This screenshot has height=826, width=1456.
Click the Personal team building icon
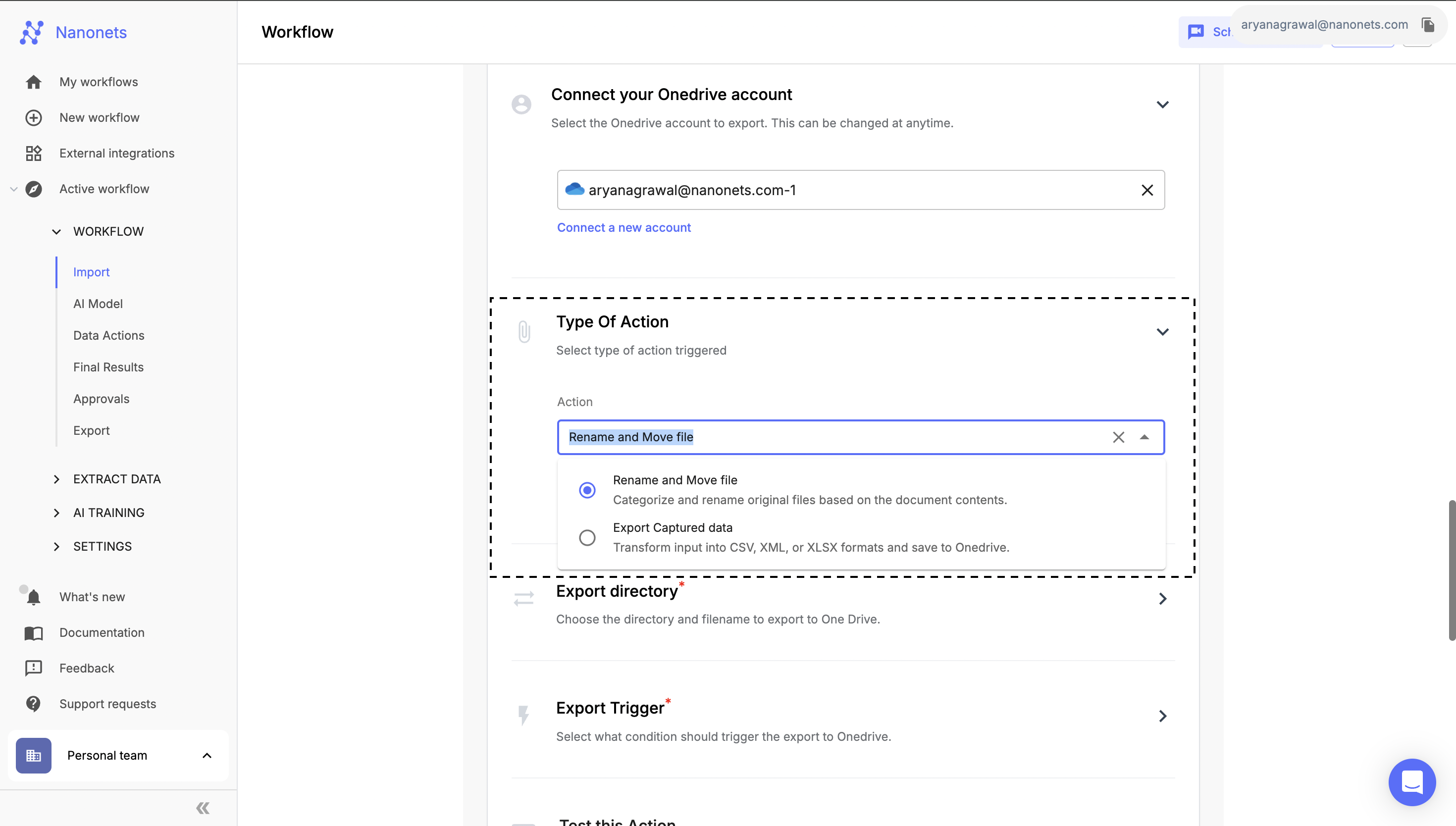point(34,756)
